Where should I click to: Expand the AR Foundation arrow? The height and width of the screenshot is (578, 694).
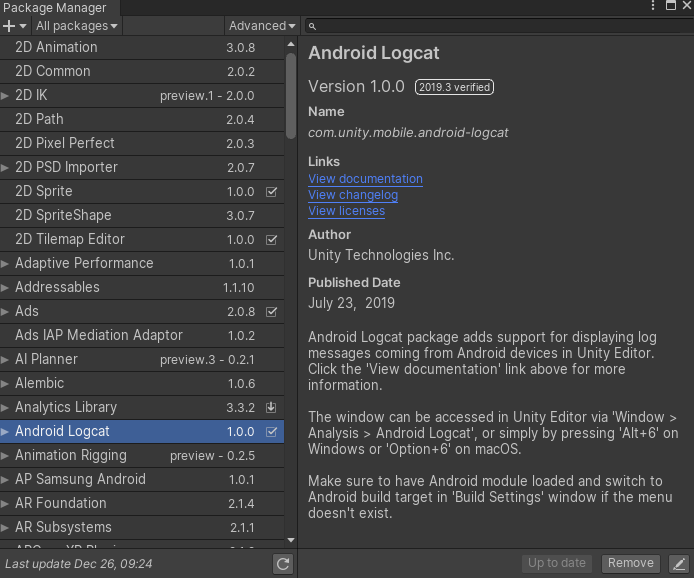5,504
